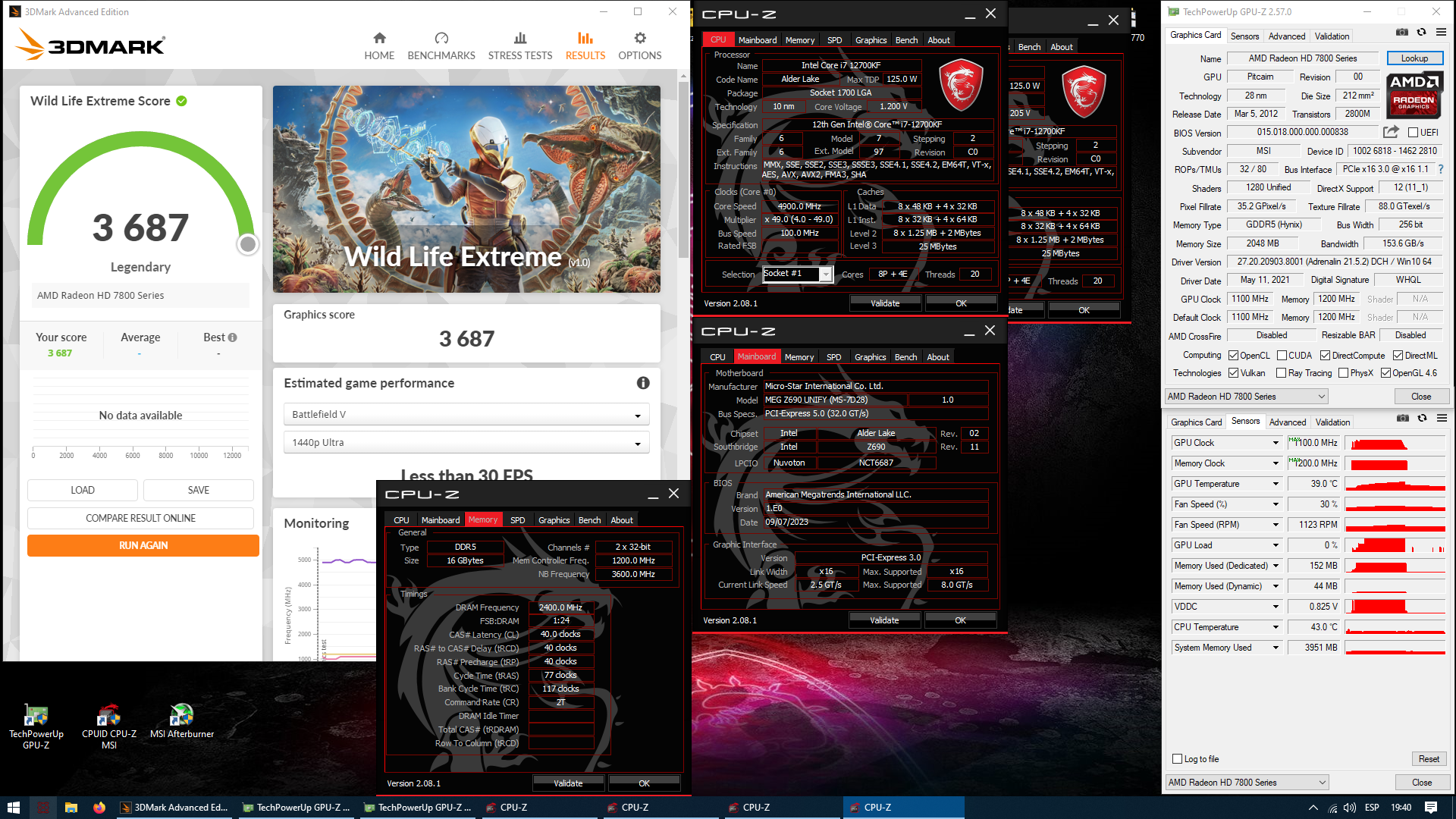Click Wild Life Extreme banner image
Viewport: 1456px width, 819px height.
[x=466, y=189]
